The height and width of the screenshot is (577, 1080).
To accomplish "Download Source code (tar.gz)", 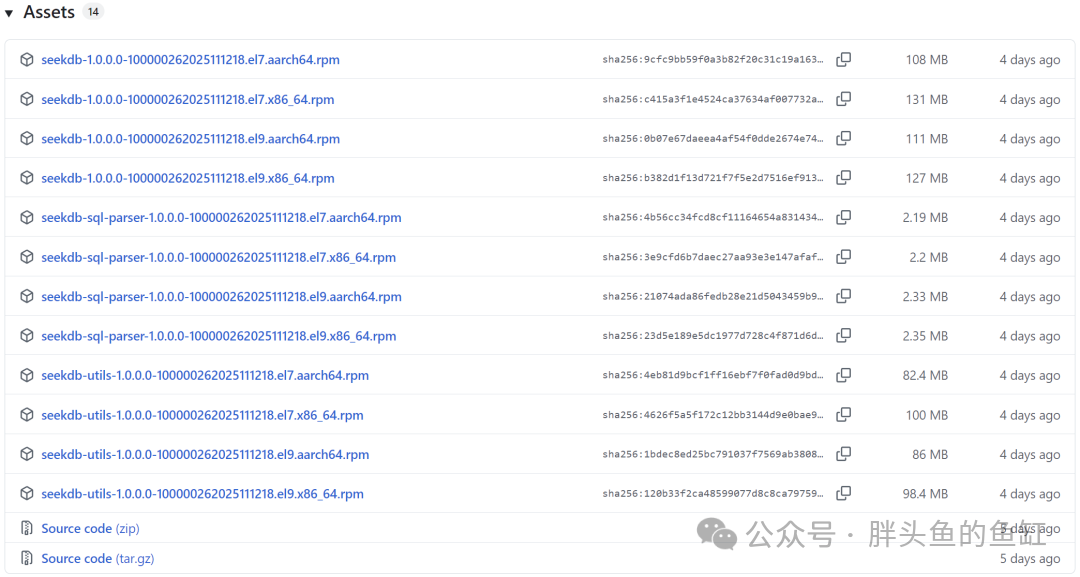I will click(98, 558).
